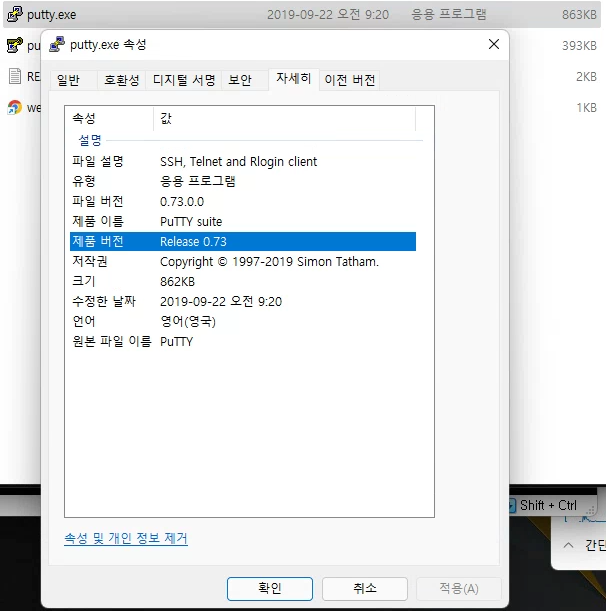Close the putty.exe 속성 dialog
The width and height of the screenshot is (606, 611).
494,44
